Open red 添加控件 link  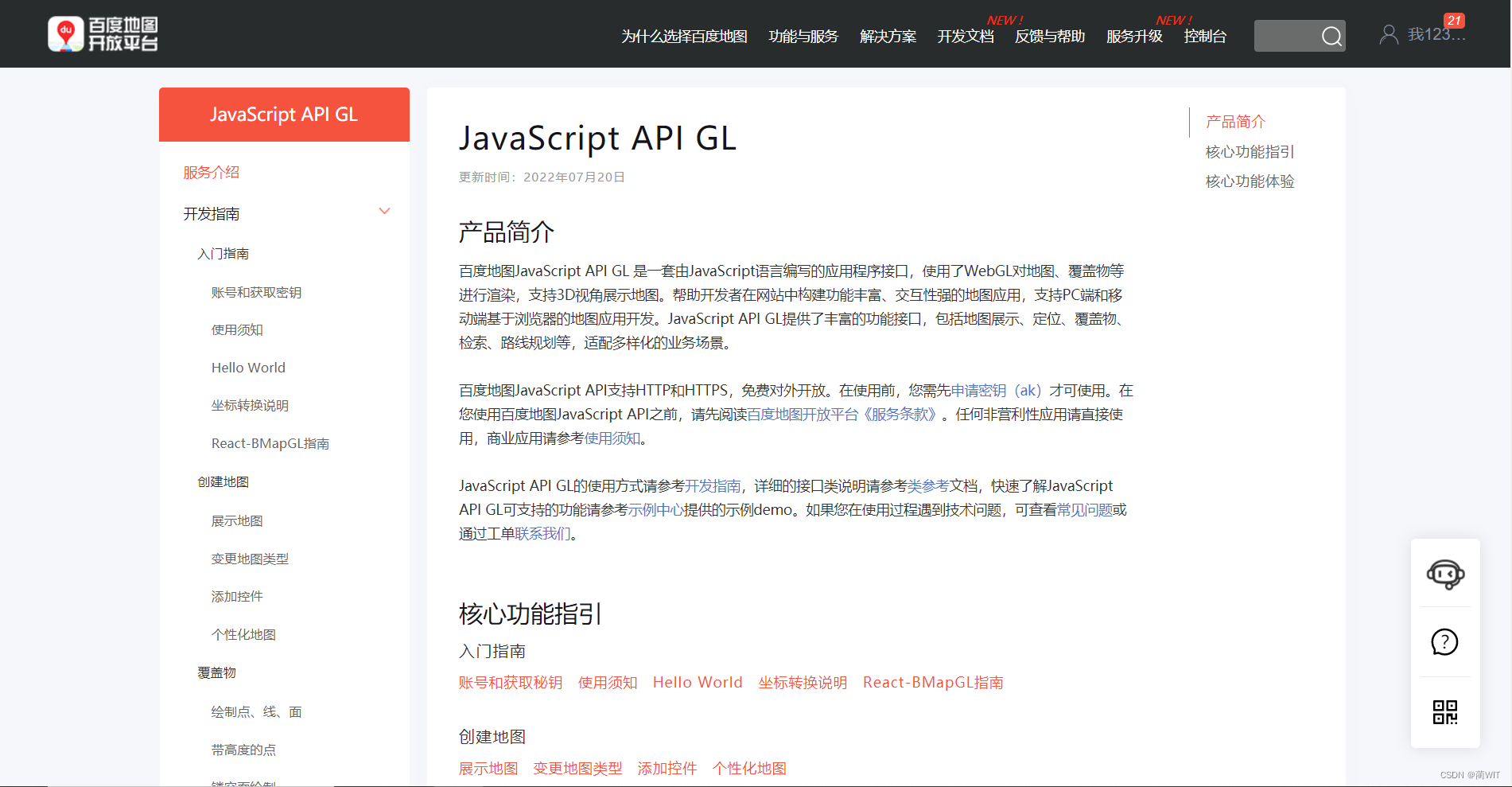667,769
